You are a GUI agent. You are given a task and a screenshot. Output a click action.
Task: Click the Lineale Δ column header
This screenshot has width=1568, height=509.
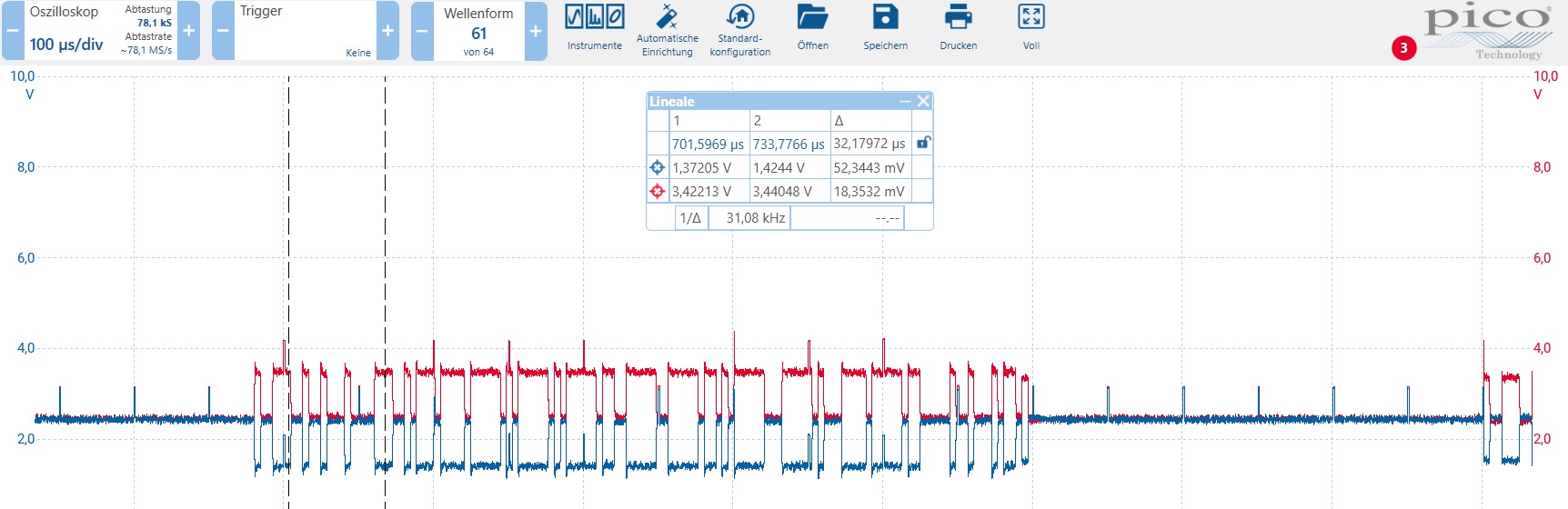click(870, 120)
